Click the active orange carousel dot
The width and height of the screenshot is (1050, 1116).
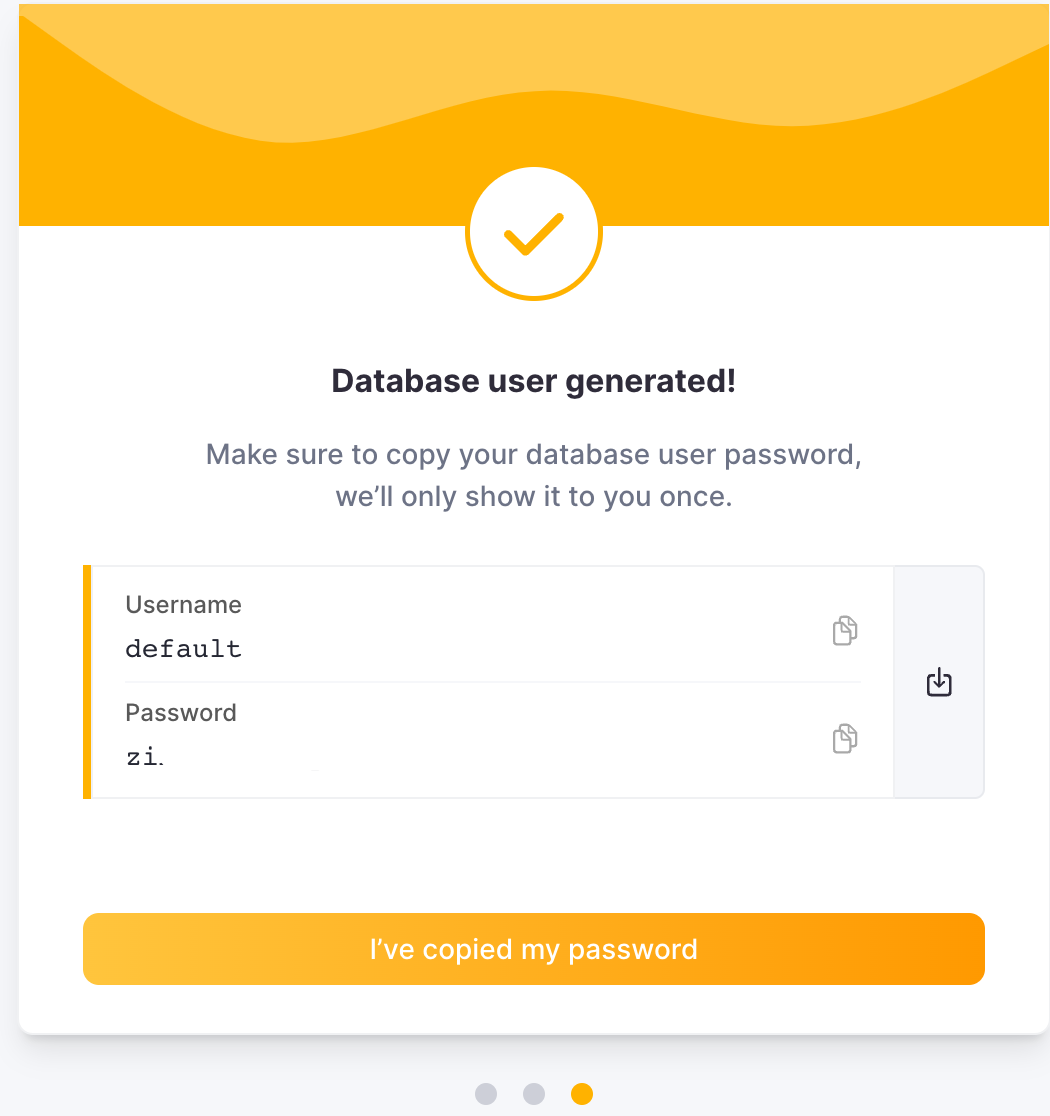tap(582, 1094)
